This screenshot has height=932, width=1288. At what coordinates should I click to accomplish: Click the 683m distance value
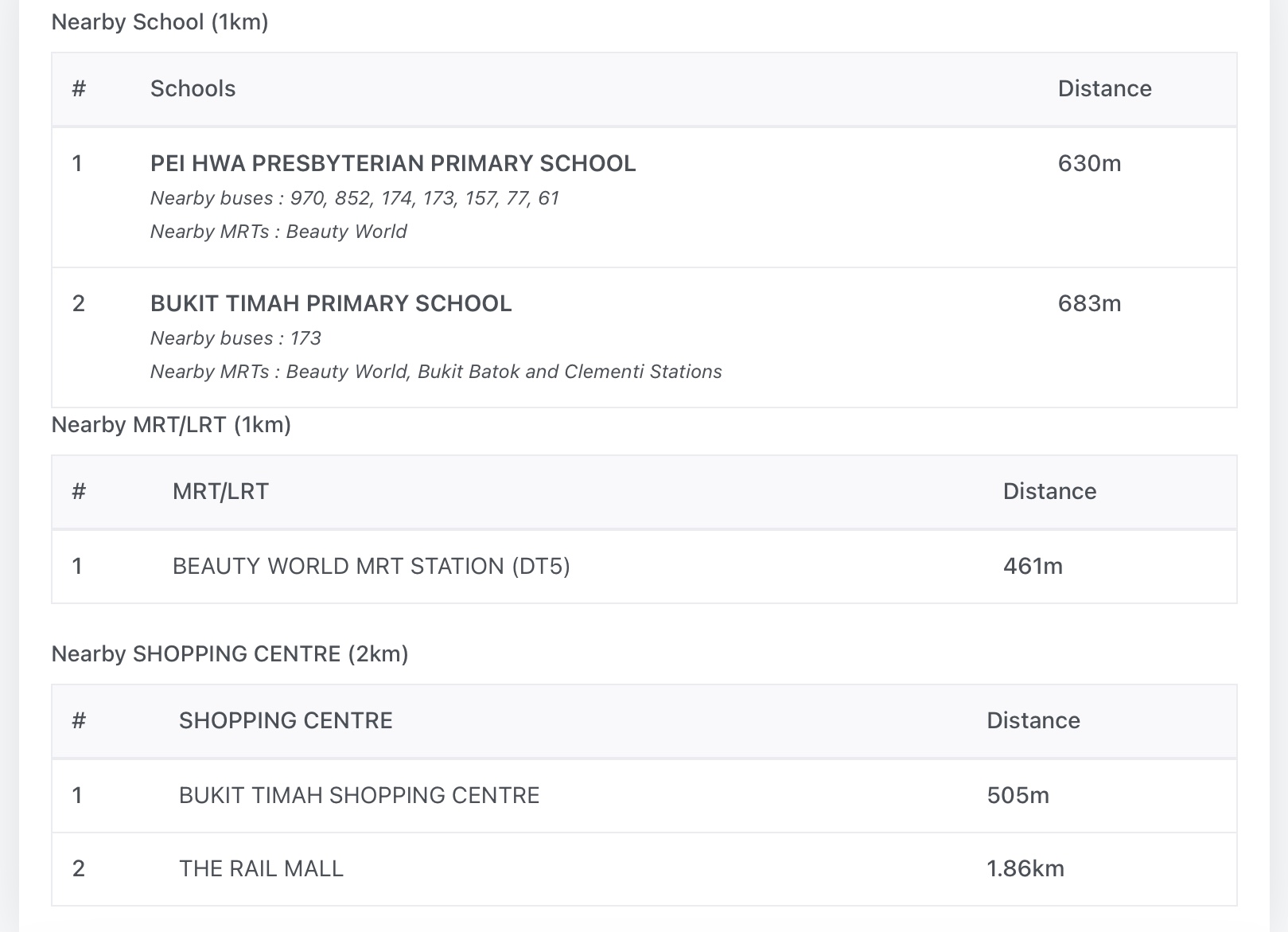1089,303
